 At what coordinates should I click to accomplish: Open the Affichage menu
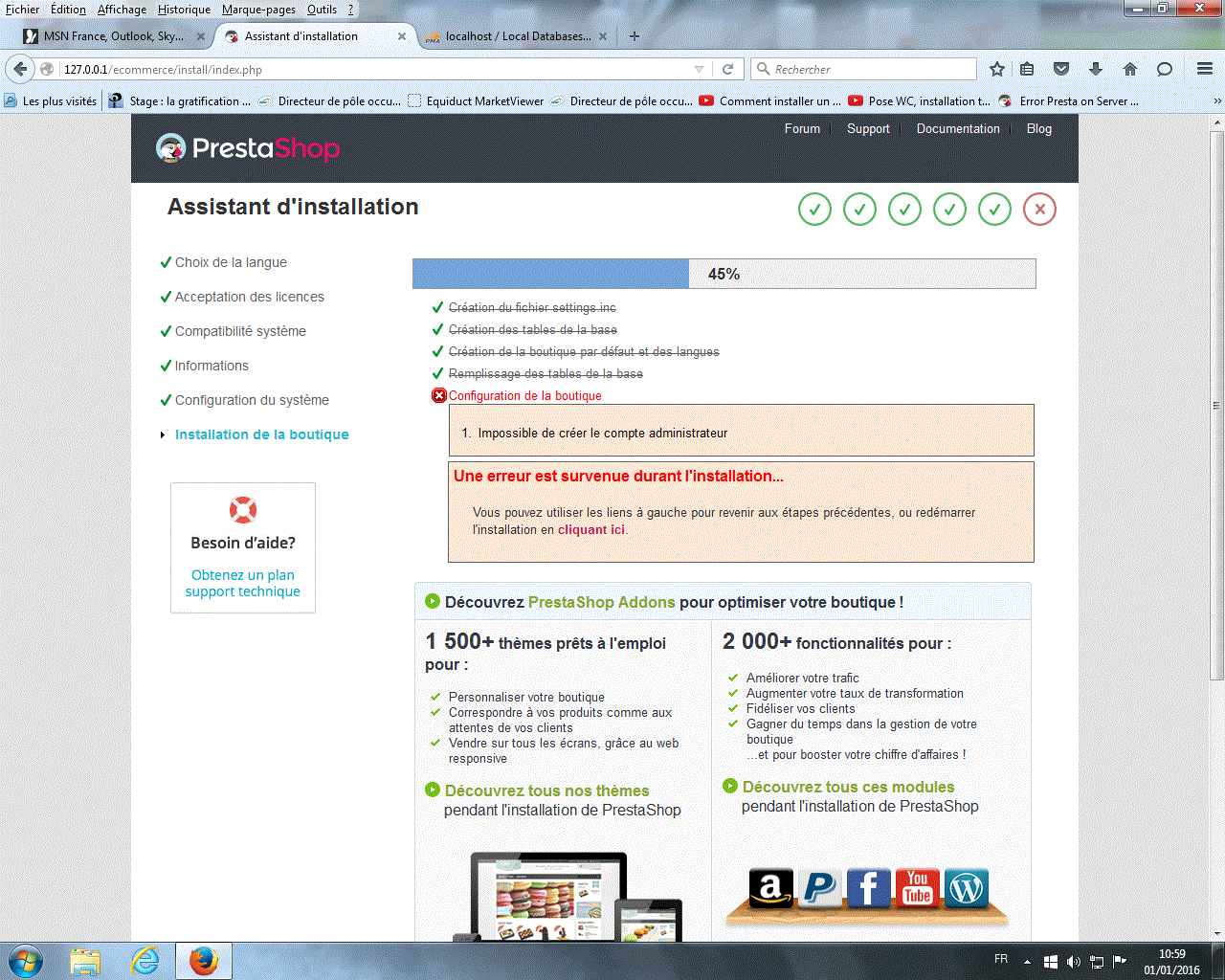122,10
